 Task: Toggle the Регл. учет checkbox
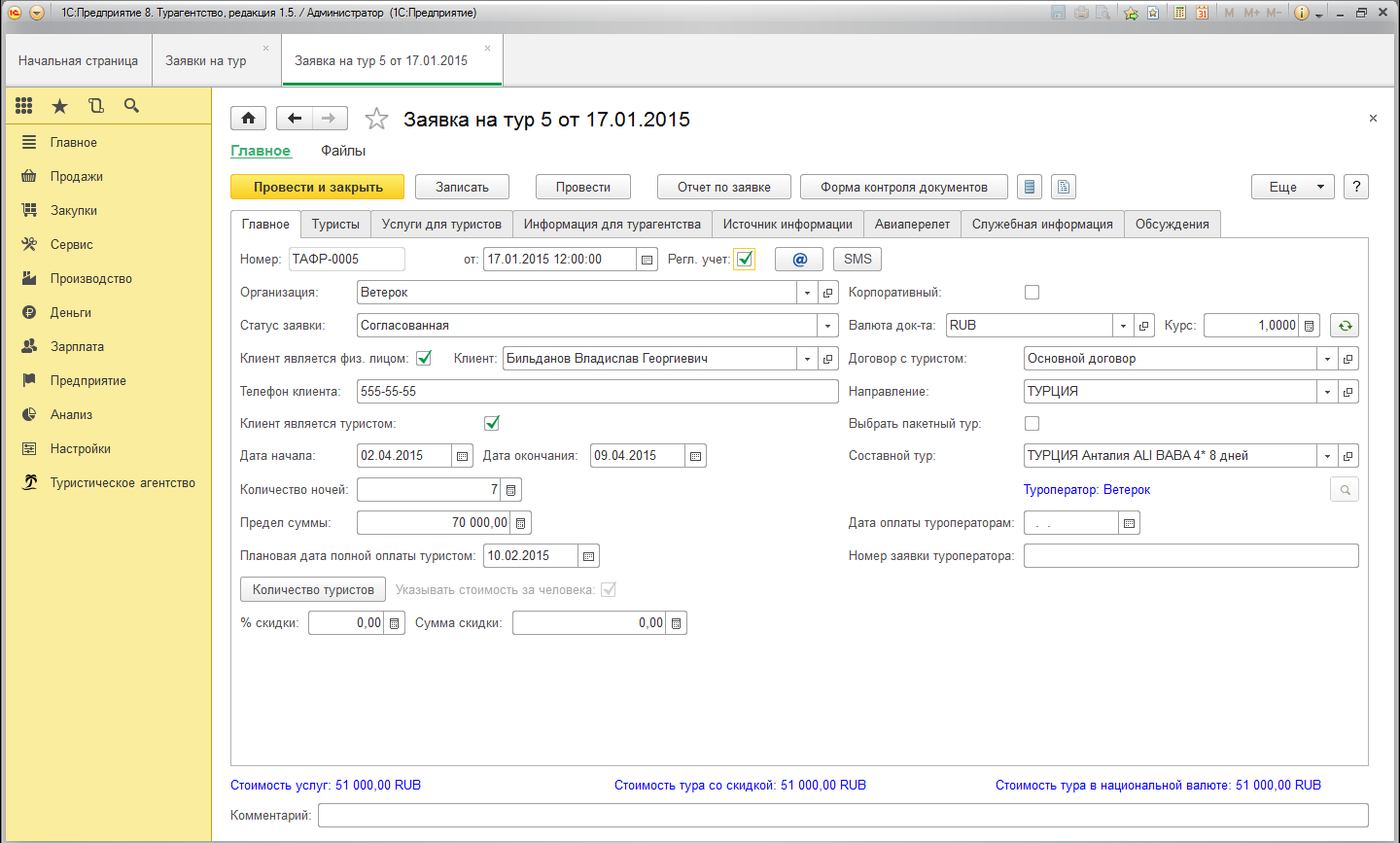745,259
